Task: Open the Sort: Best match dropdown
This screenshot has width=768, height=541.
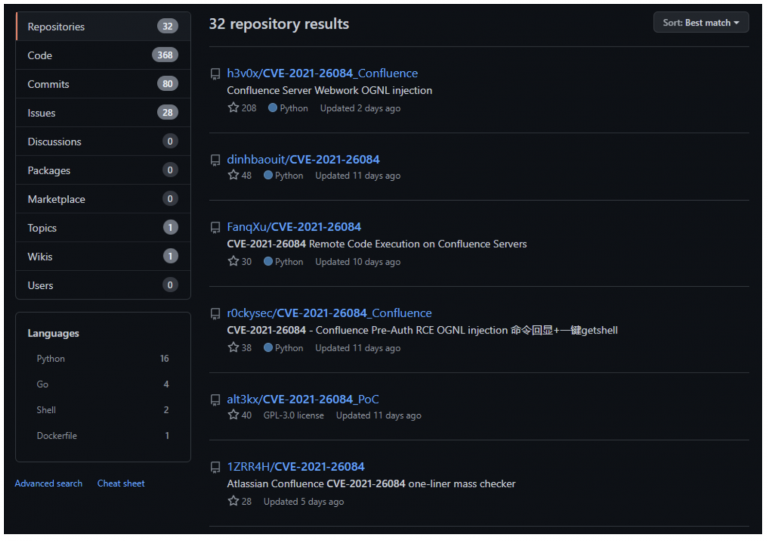Action: point(700,23)
